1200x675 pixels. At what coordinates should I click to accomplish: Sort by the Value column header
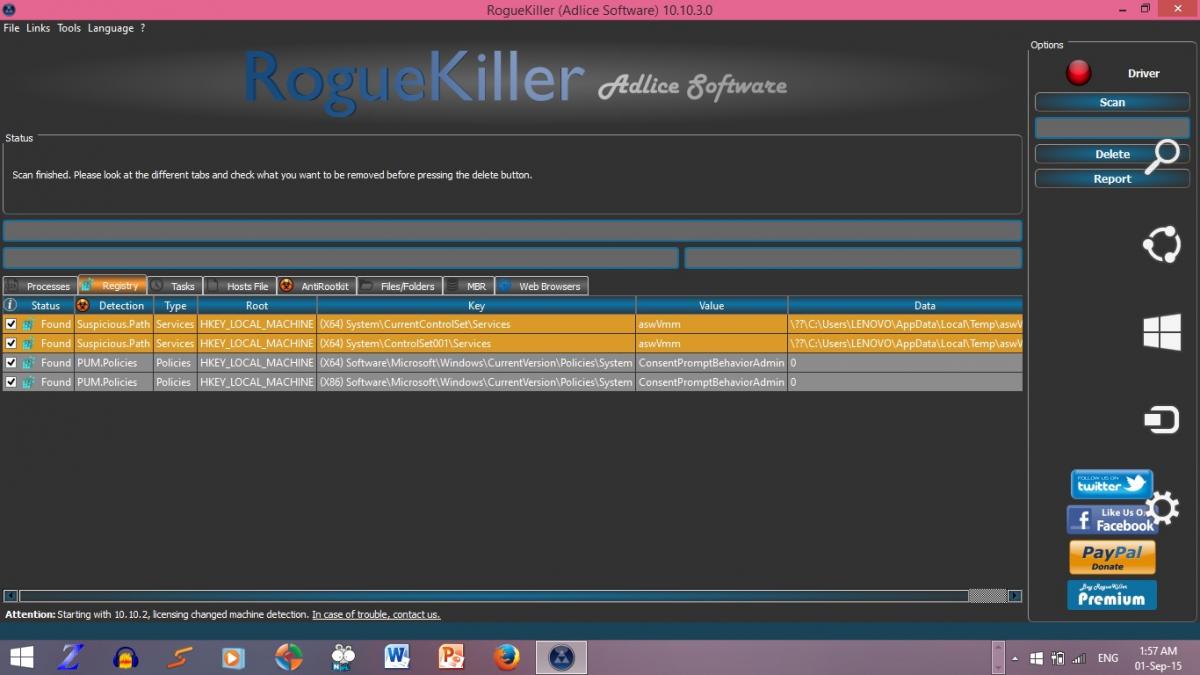[x=711, y=305]
